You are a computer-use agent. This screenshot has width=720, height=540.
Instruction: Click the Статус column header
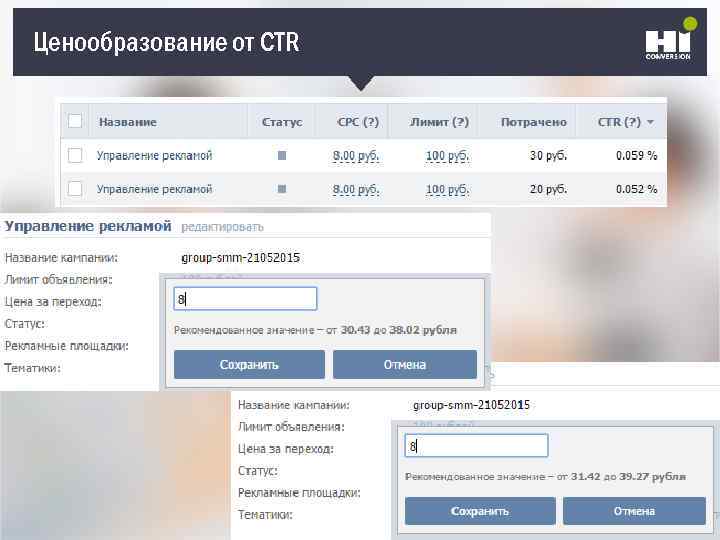point(282,122)
